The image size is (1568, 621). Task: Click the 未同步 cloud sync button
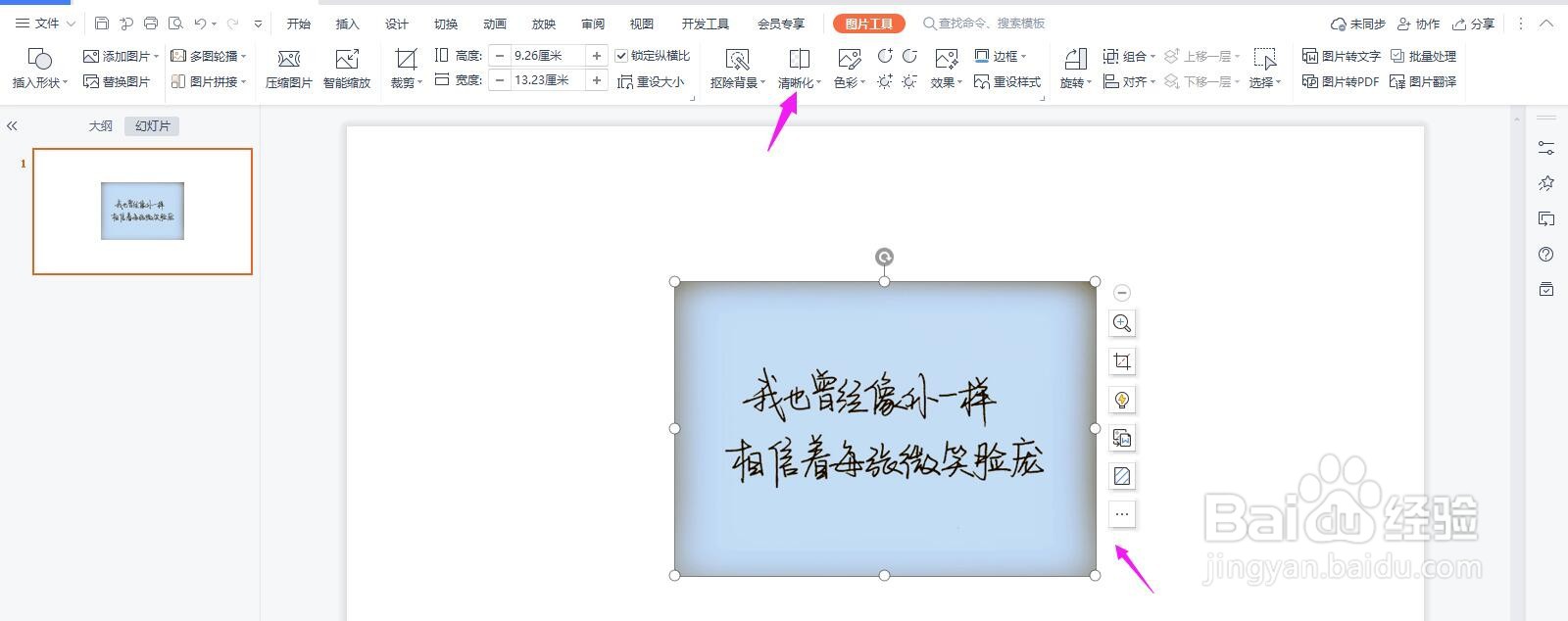(1357, 24)
